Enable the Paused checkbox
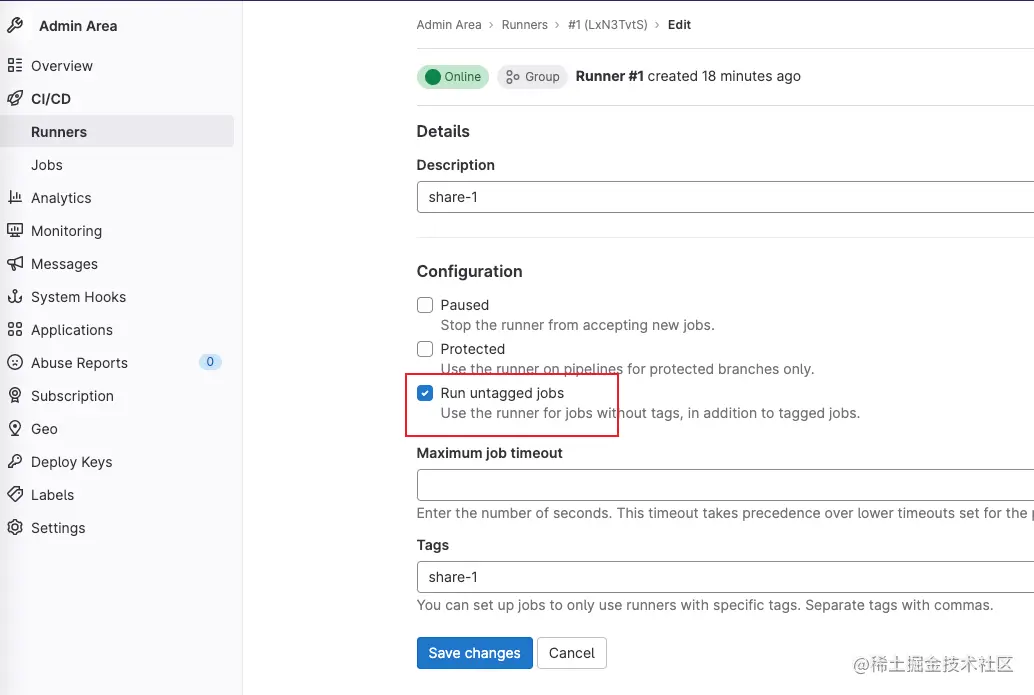 (x=425, y=305)
